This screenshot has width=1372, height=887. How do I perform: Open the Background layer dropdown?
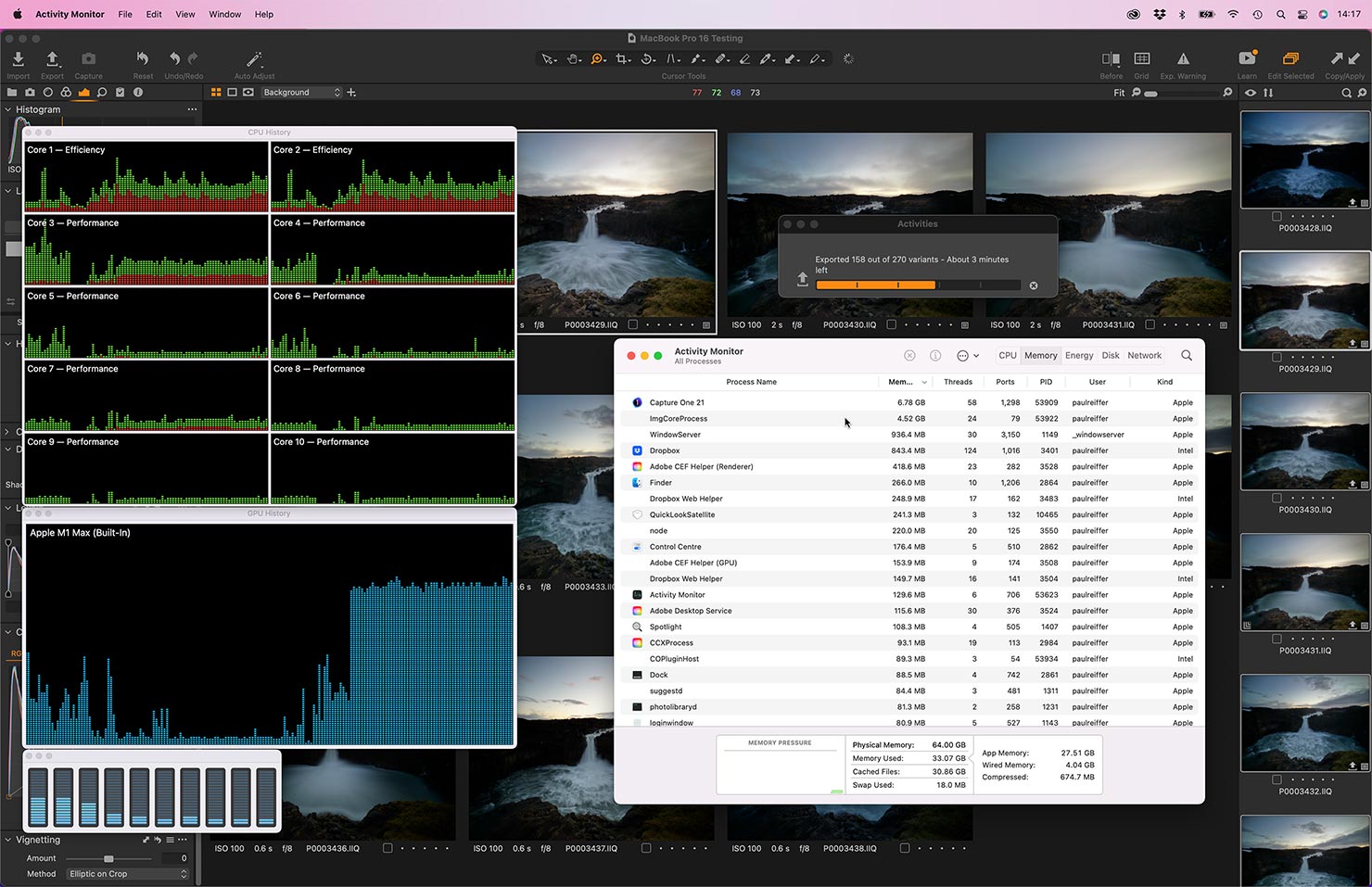click(301, 93)
